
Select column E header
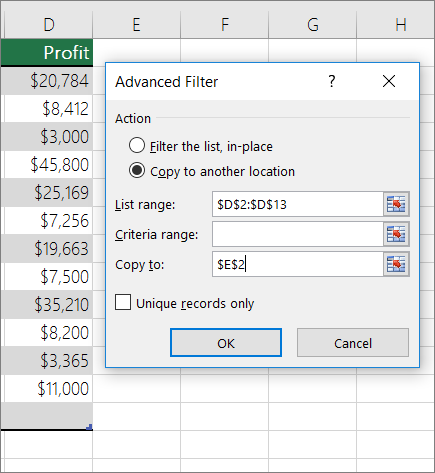(x=137, y=25)
